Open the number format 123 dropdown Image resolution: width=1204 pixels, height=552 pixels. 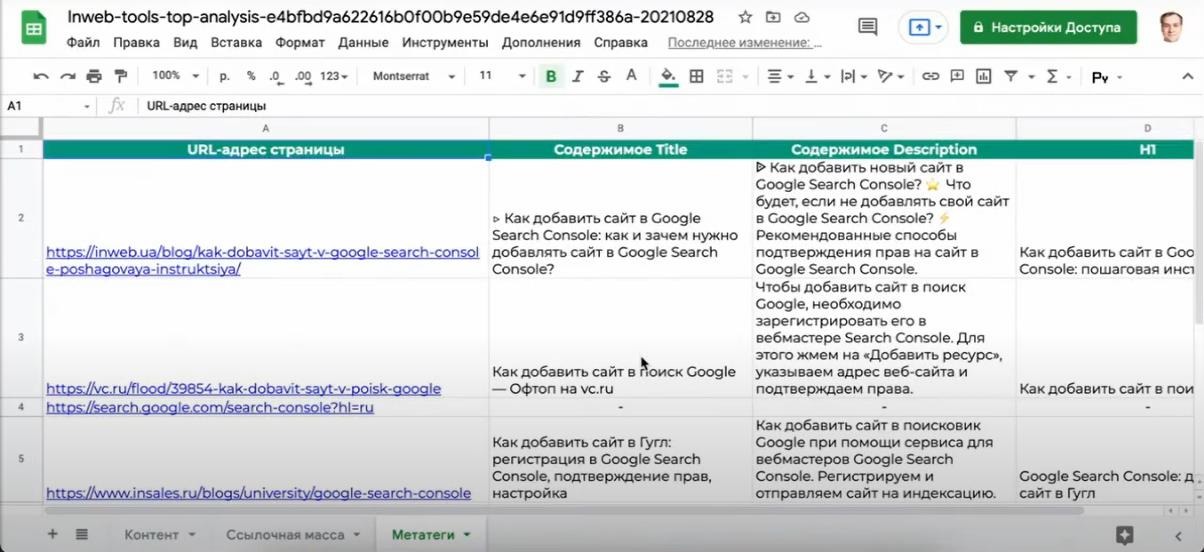click(335, 76)
